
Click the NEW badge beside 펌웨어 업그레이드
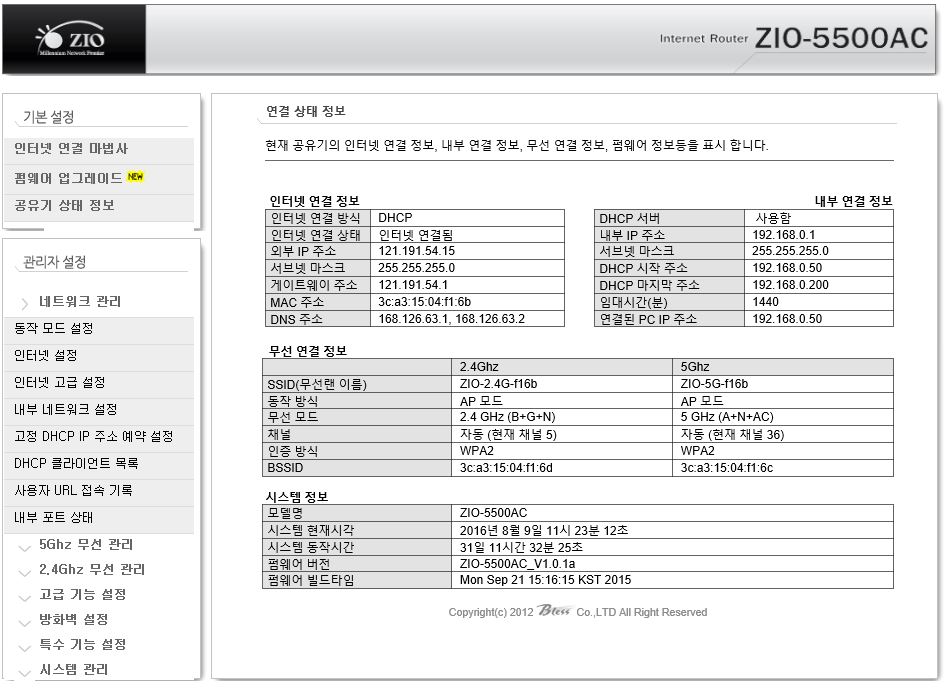click(x=136, y=178)
